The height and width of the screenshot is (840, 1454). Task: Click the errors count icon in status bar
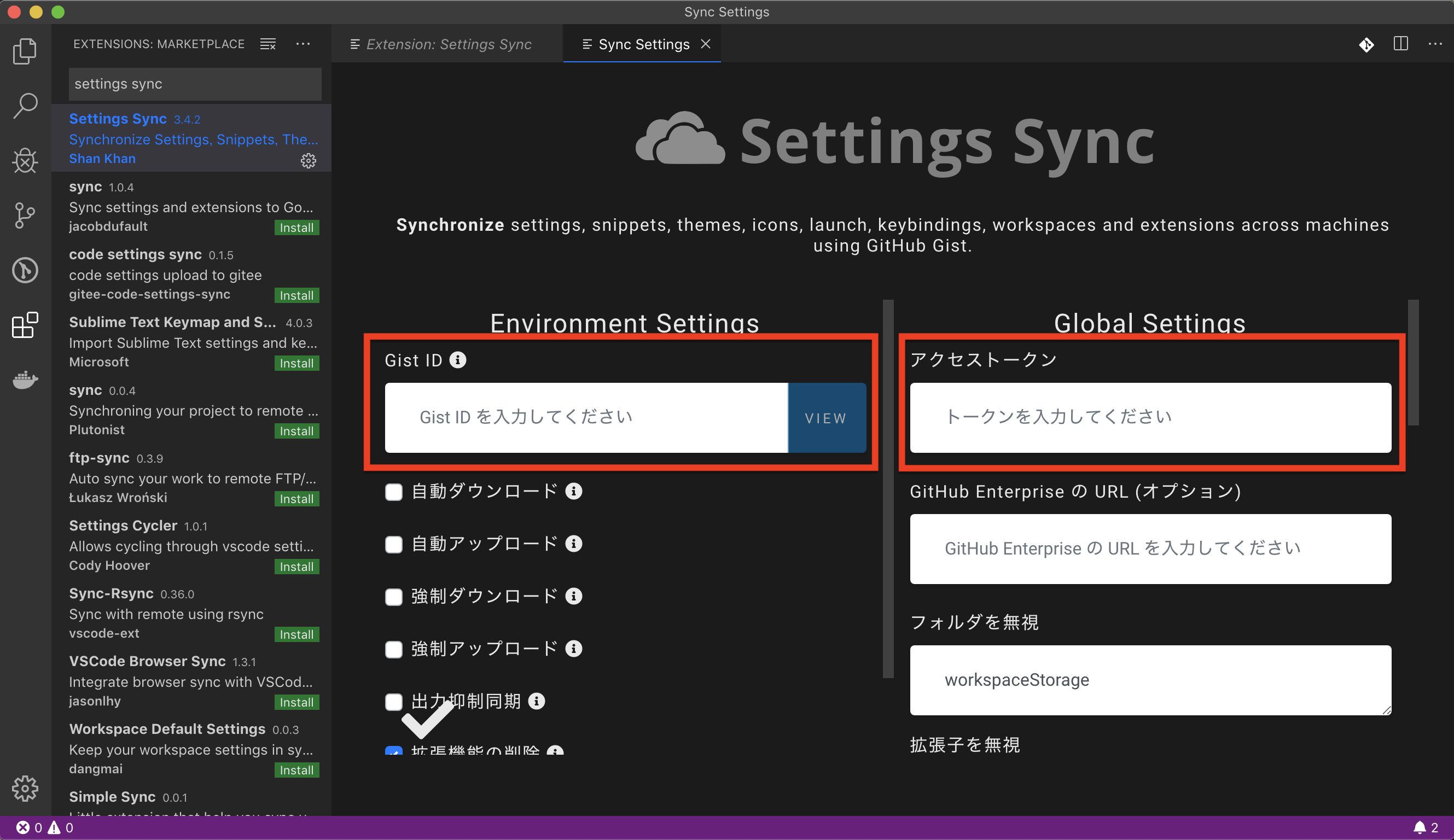tap(22, 828)
